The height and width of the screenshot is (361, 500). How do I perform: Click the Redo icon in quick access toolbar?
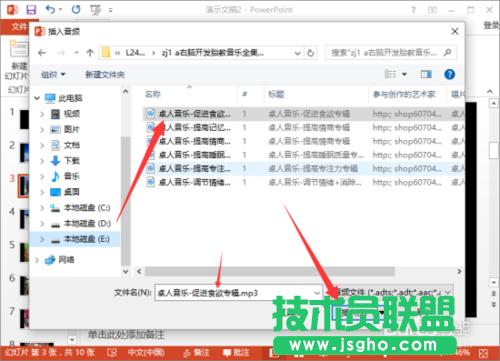click(x=76, y=10)
